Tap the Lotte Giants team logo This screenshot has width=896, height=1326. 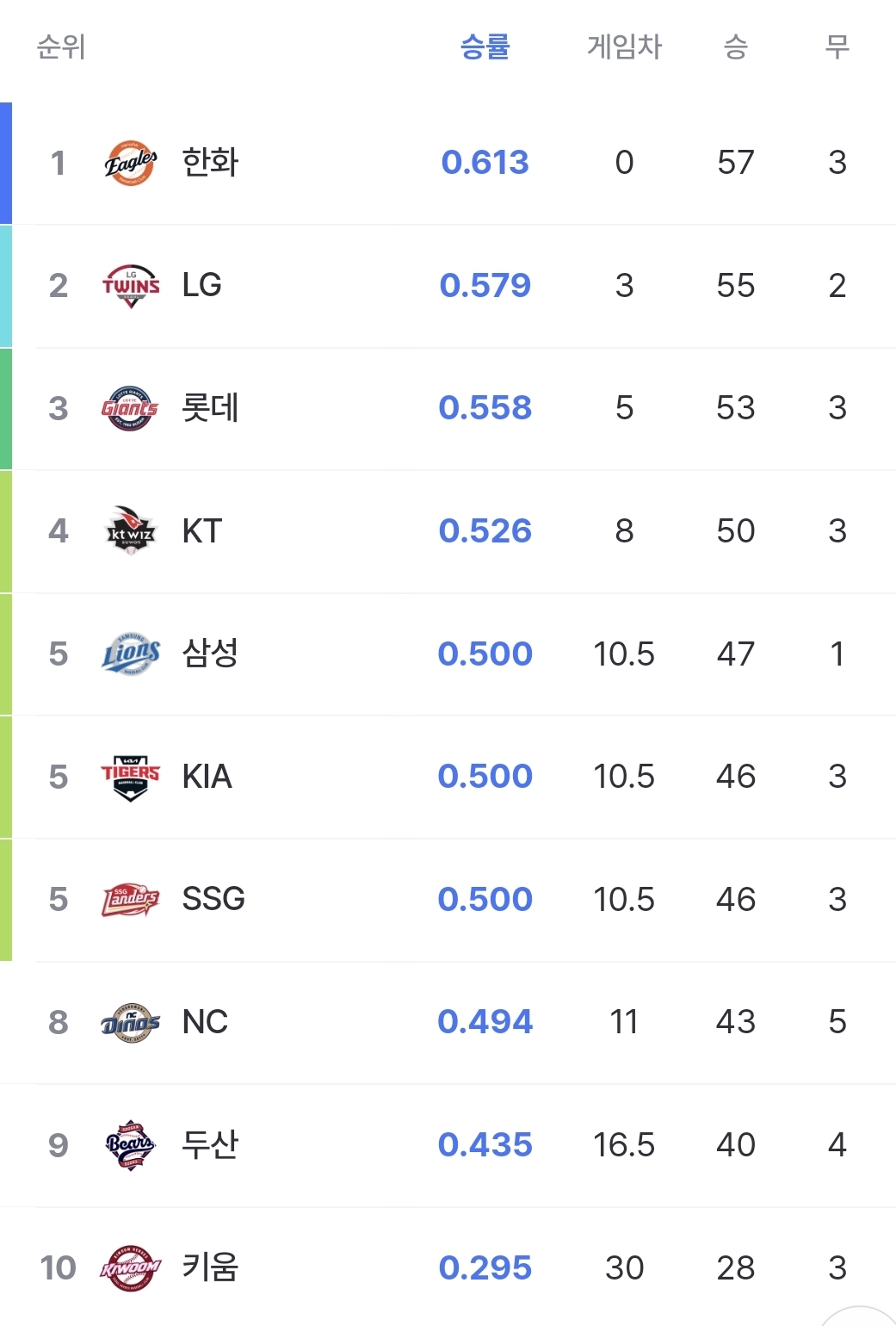131,408
